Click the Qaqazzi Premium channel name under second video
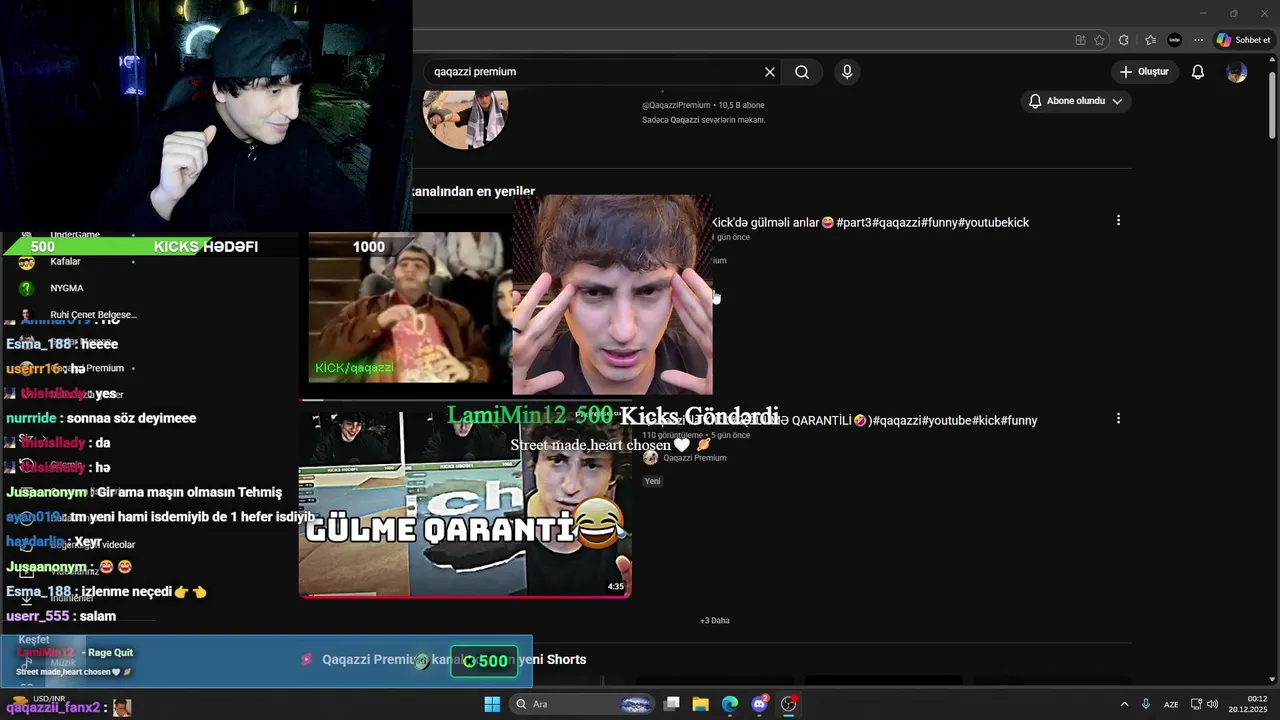Image resolution: width=1280 pixels, height=720 pixels. pyautogui.click(x=695, y=458)
